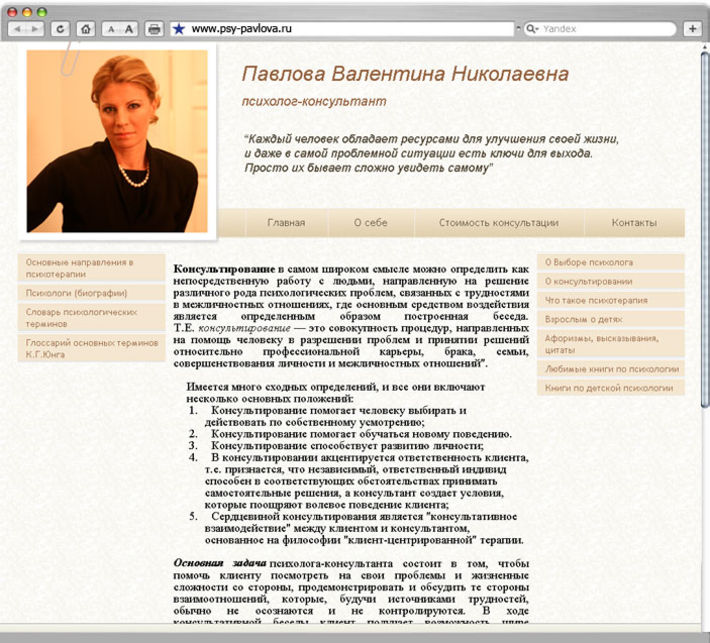Print the page using the printer icon
The height and width of the screenshot is (643, 710).
[154, 29]
